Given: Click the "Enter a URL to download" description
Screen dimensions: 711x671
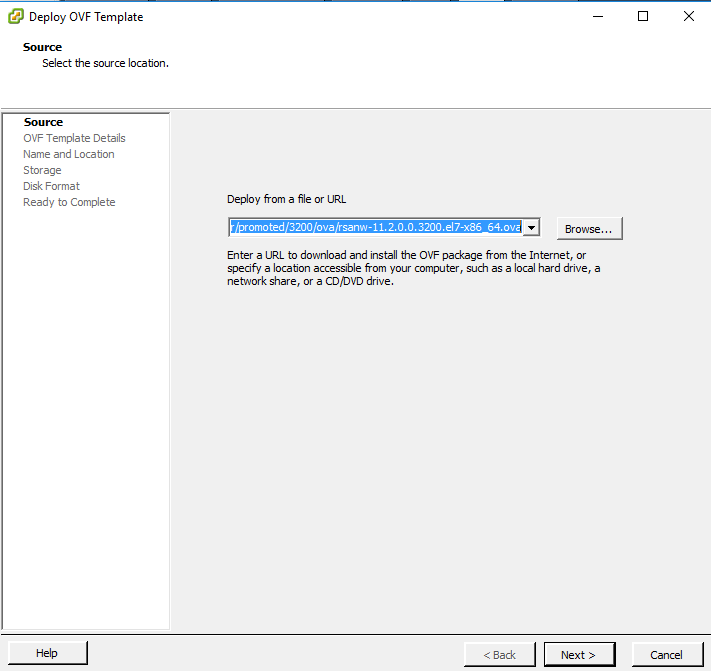Looking at the screenshot, I should [414, 268].
